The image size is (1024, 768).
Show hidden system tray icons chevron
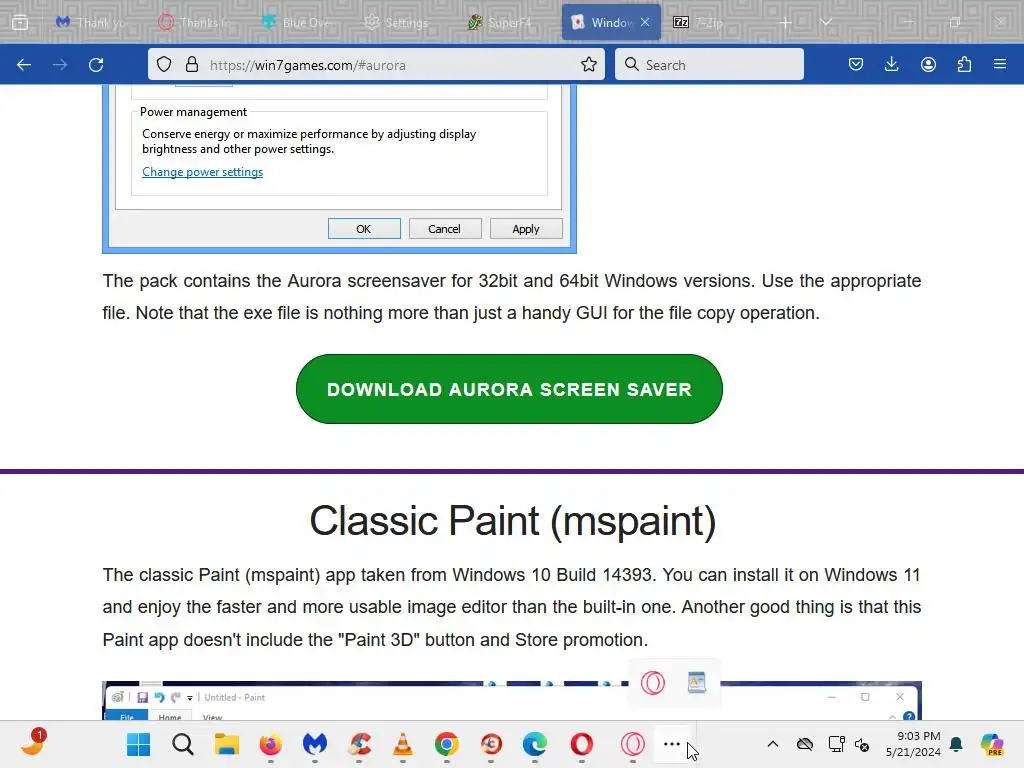[x=773, y=744]
